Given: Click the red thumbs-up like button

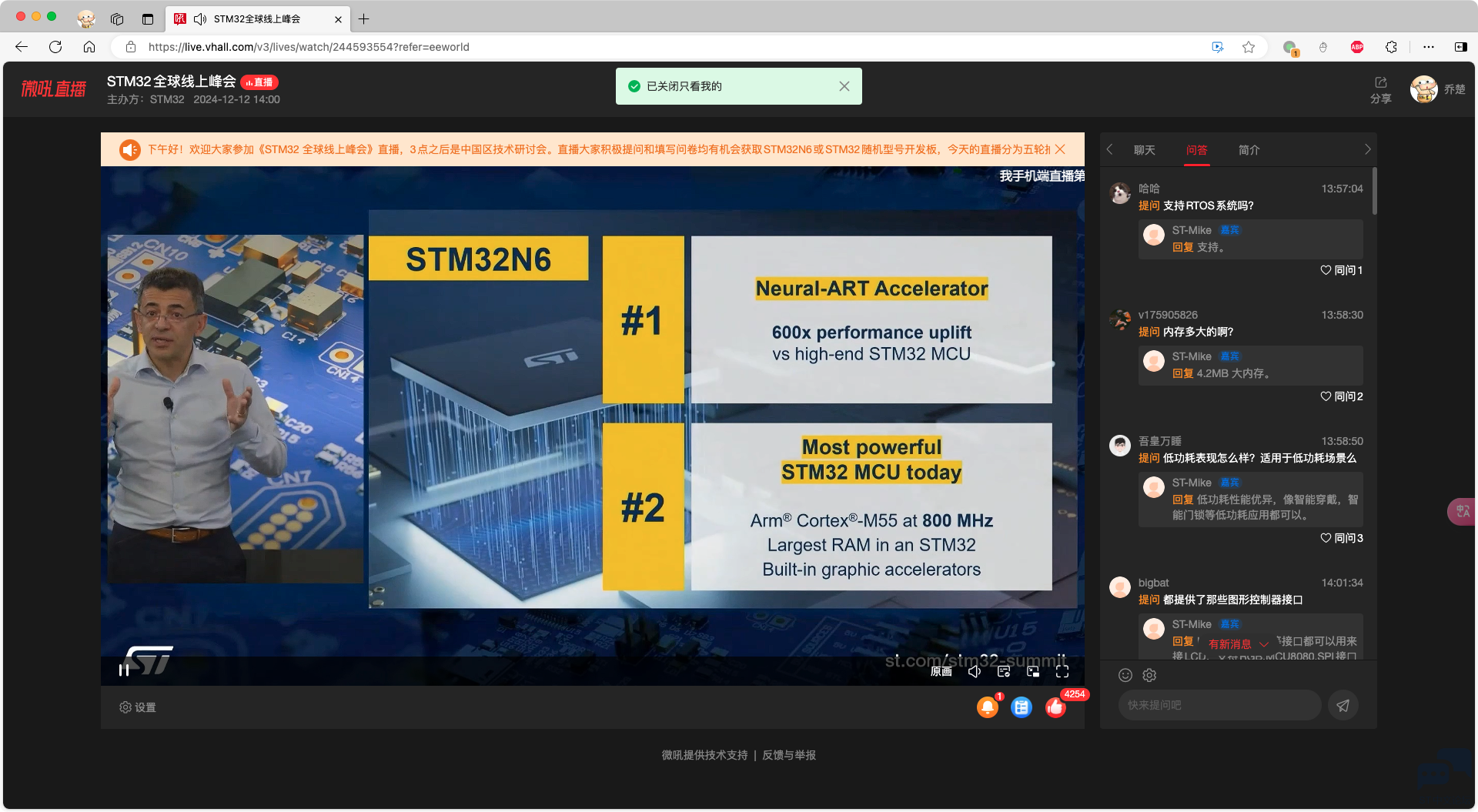Looking at the screenshot, I should (1055, 707).
